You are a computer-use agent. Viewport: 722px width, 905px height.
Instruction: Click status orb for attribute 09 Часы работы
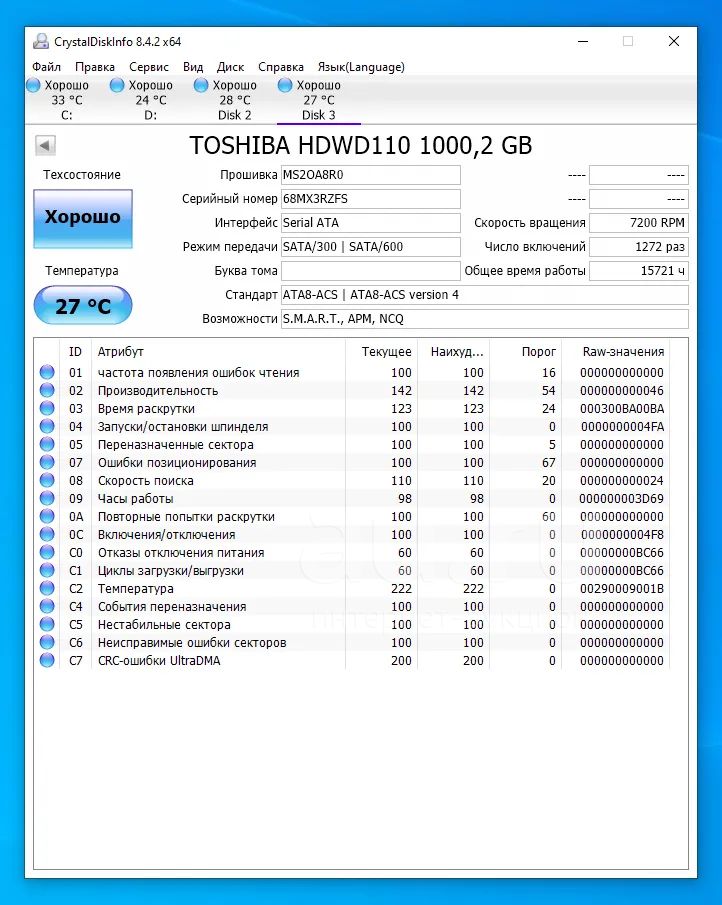[47, 498]
